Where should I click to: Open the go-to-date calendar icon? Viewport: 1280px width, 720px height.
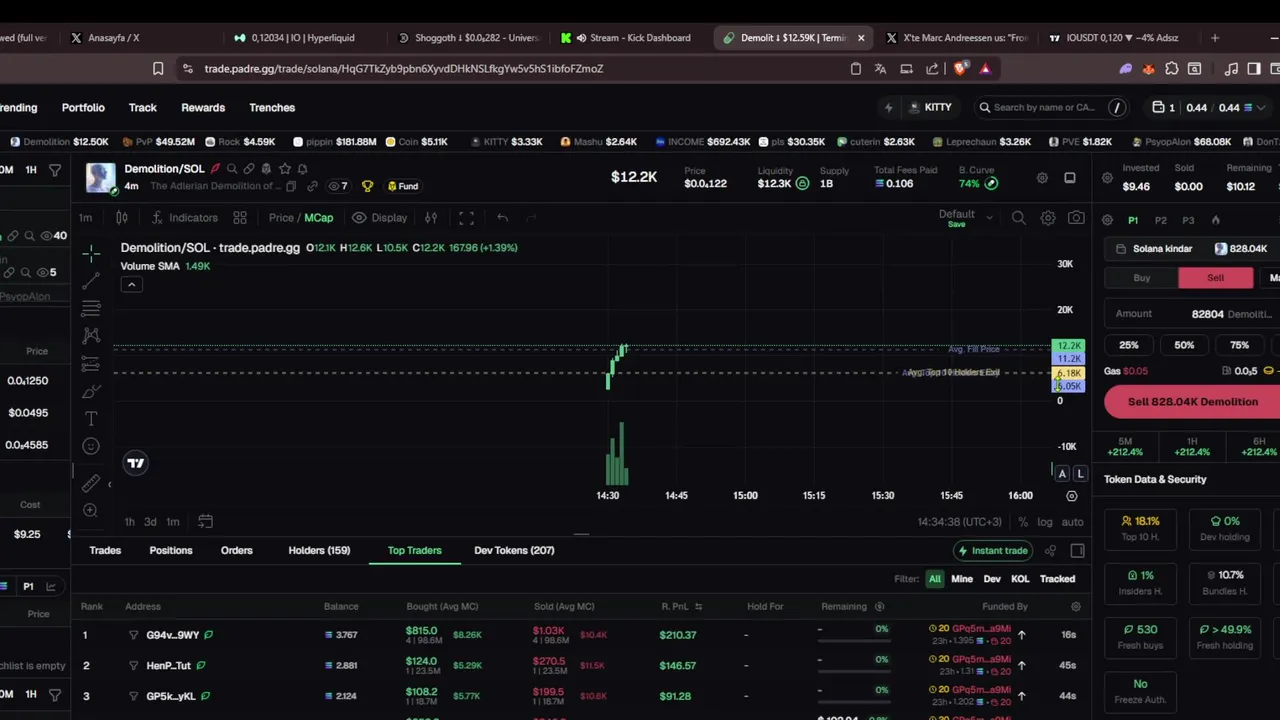click(x=205, y=521)
